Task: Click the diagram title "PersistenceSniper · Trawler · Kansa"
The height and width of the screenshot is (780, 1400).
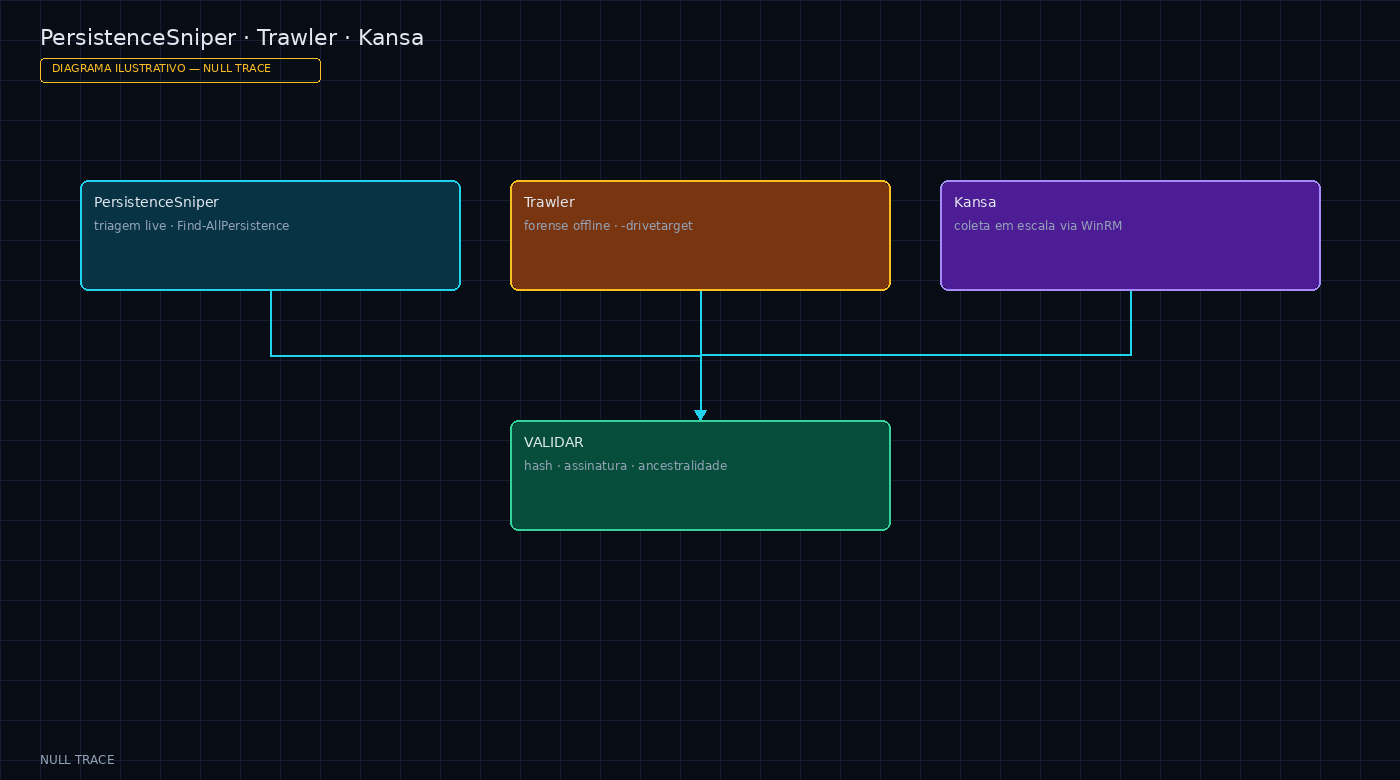Action: [x=232, y=38]
